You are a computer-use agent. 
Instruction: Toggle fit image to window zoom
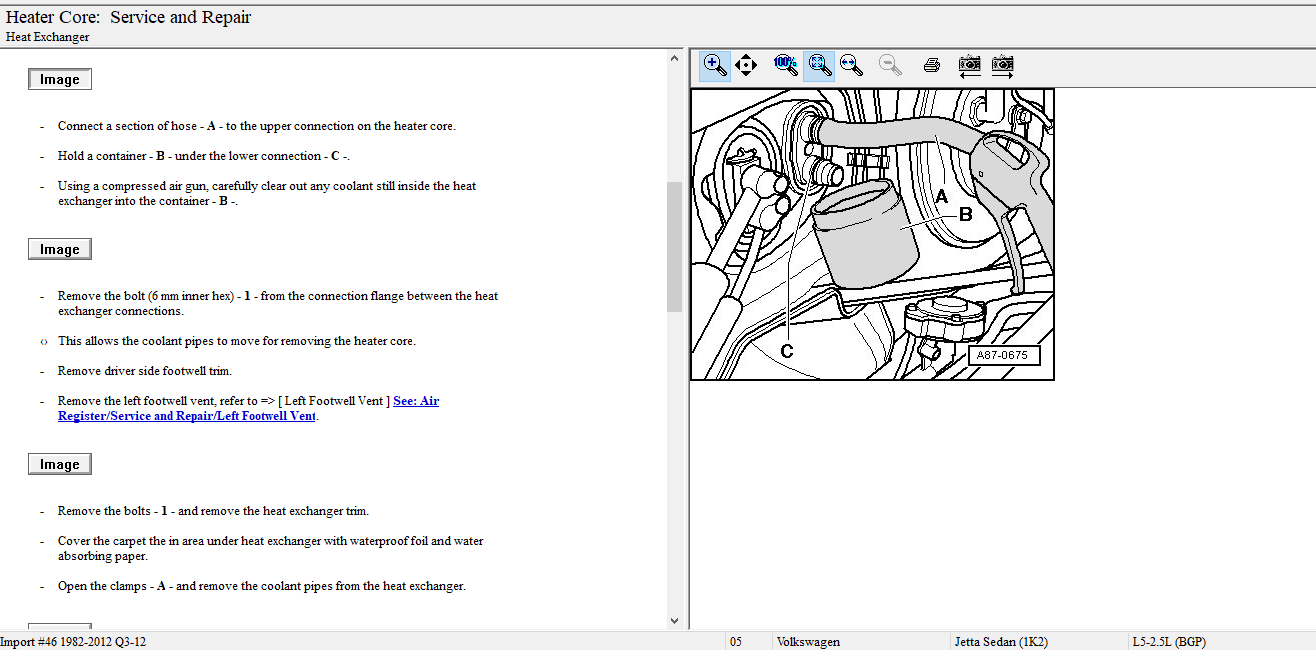point(819,66)
